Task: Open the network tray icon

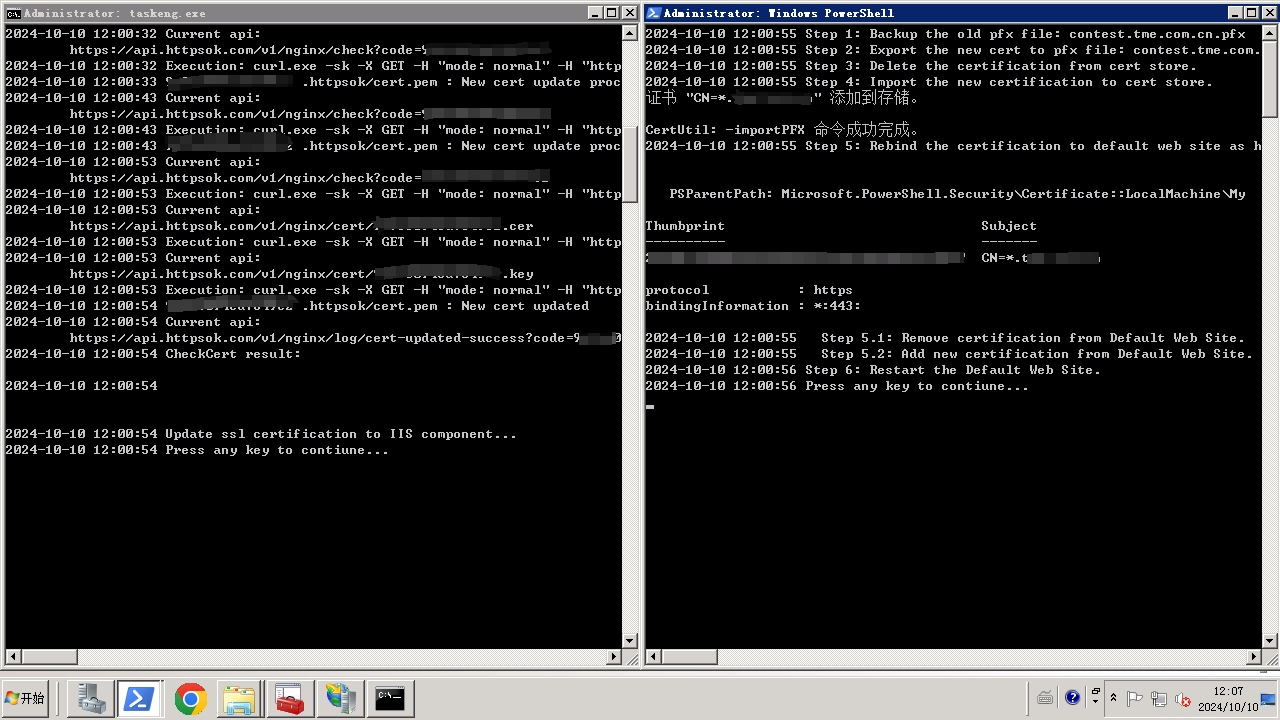Action: pos(1159,699)
